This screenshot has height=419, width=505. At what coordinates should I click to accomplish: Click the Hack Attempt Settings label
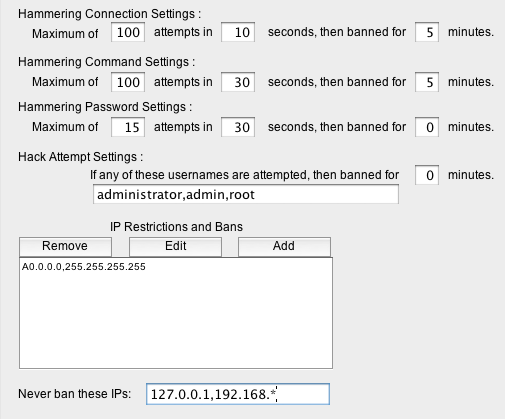tap(81, 157)
